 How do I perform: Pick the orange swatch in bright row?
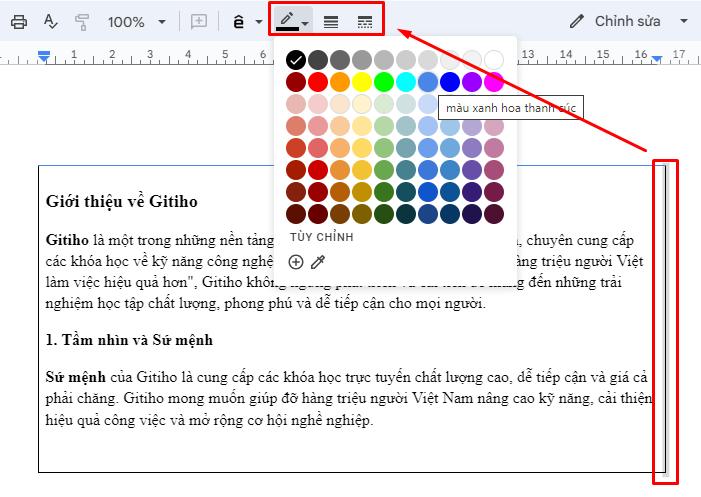(340, 82)
